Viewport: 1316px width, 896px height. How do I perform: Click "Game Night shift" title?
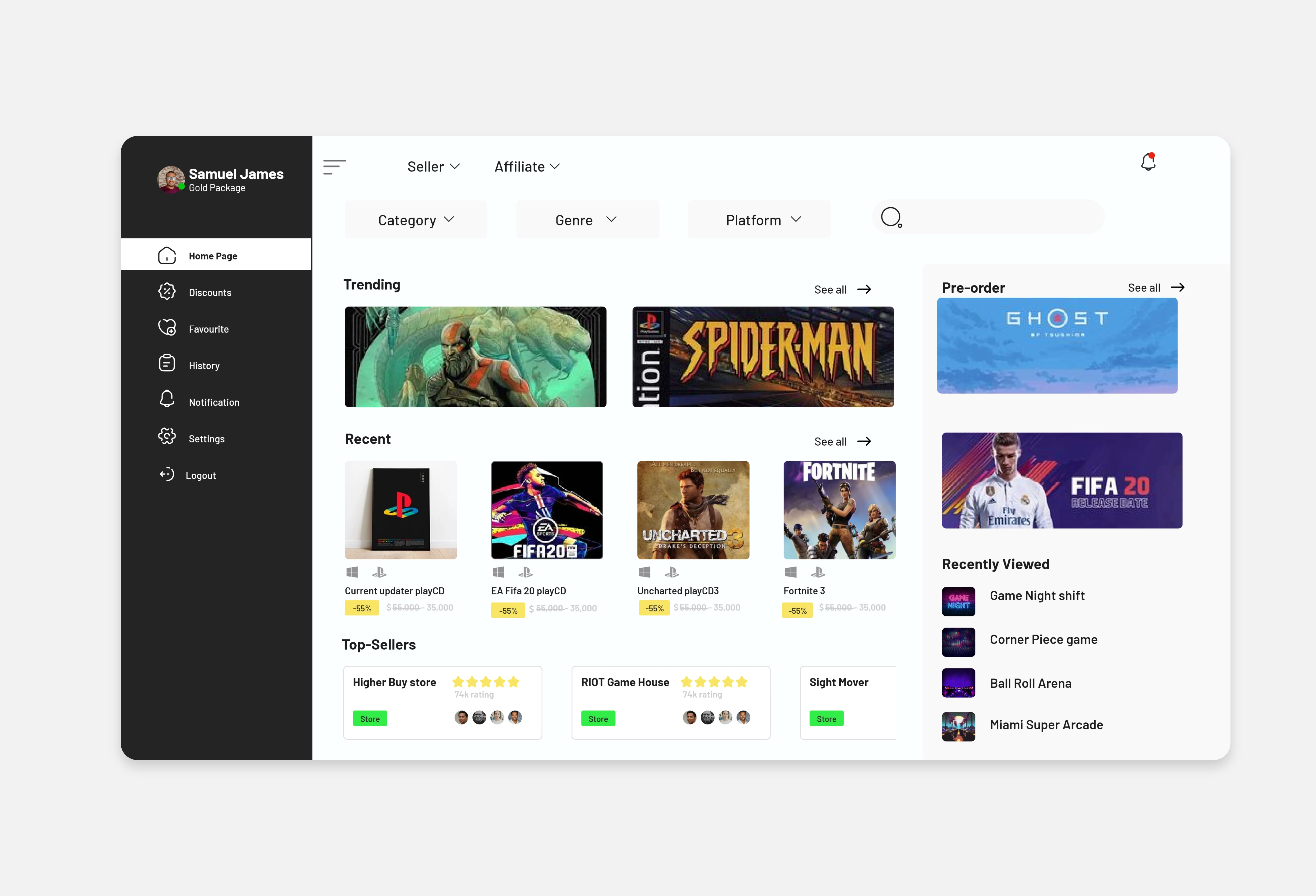[1037, 595]
